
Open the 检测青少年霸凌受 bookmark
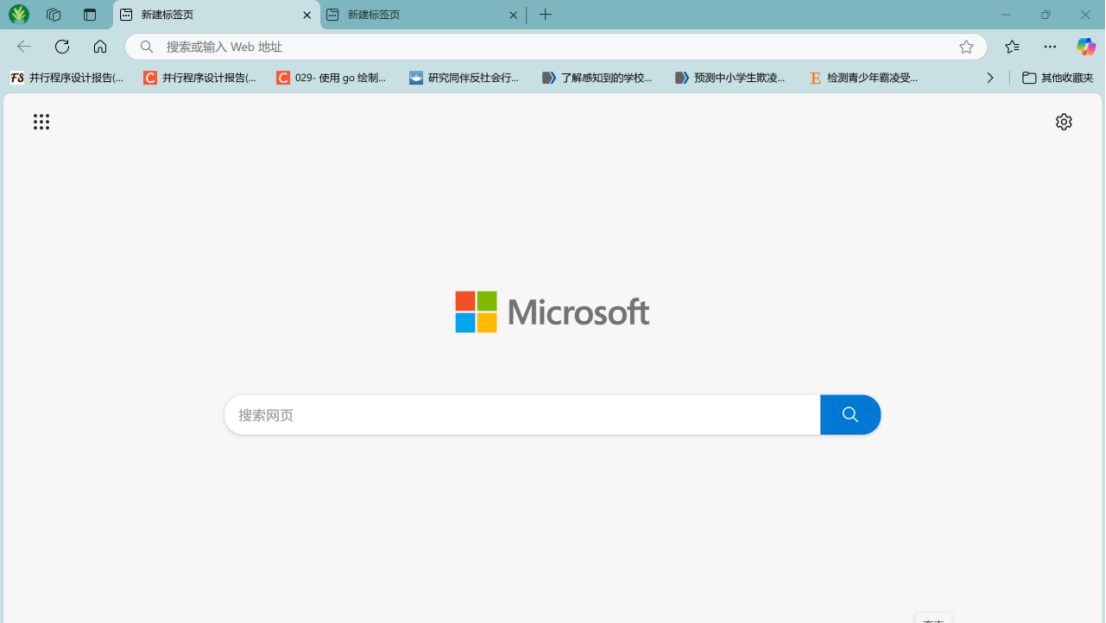863,78
